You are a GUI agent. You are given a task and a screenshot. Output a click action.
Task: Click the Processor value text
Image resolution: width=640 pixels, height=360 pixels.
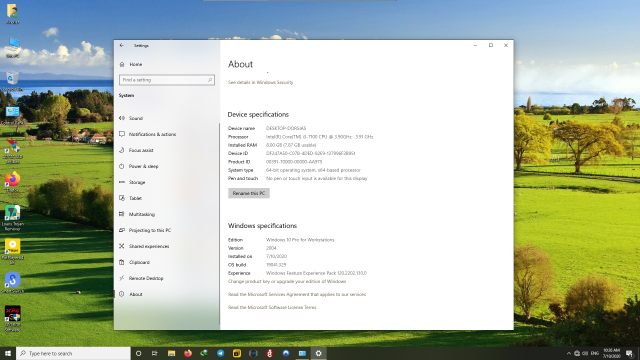point(320,137)
